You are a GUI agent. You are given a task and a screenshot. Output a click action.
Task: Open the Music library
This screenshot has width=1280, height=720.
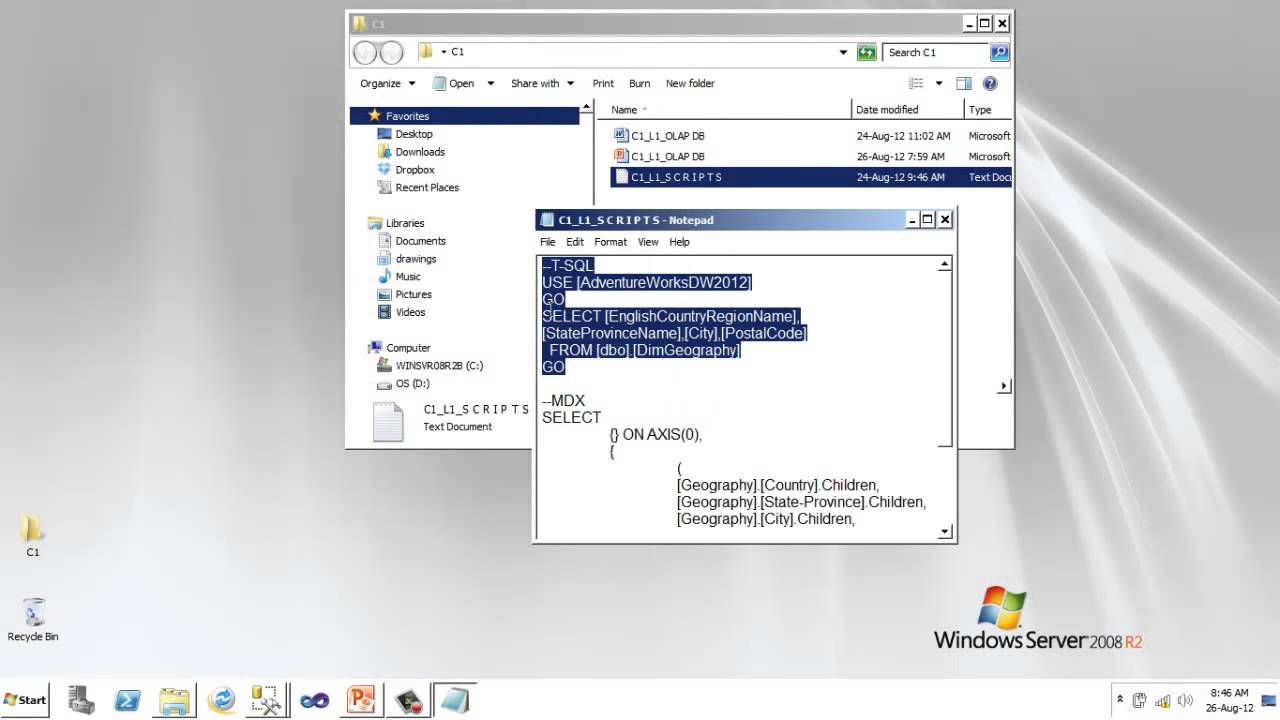coord(408,277)
